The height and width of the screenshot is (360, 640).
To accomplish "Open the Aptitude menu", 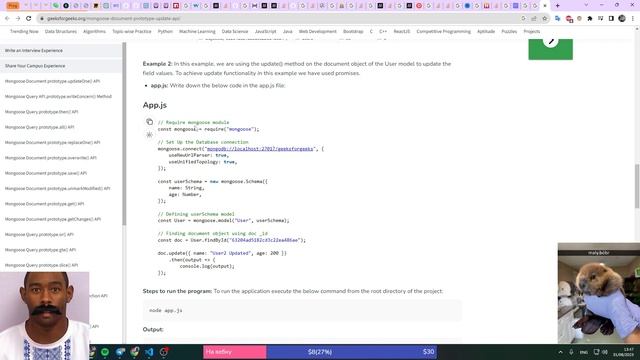I will pyautogui.click(x=486, y=31).
